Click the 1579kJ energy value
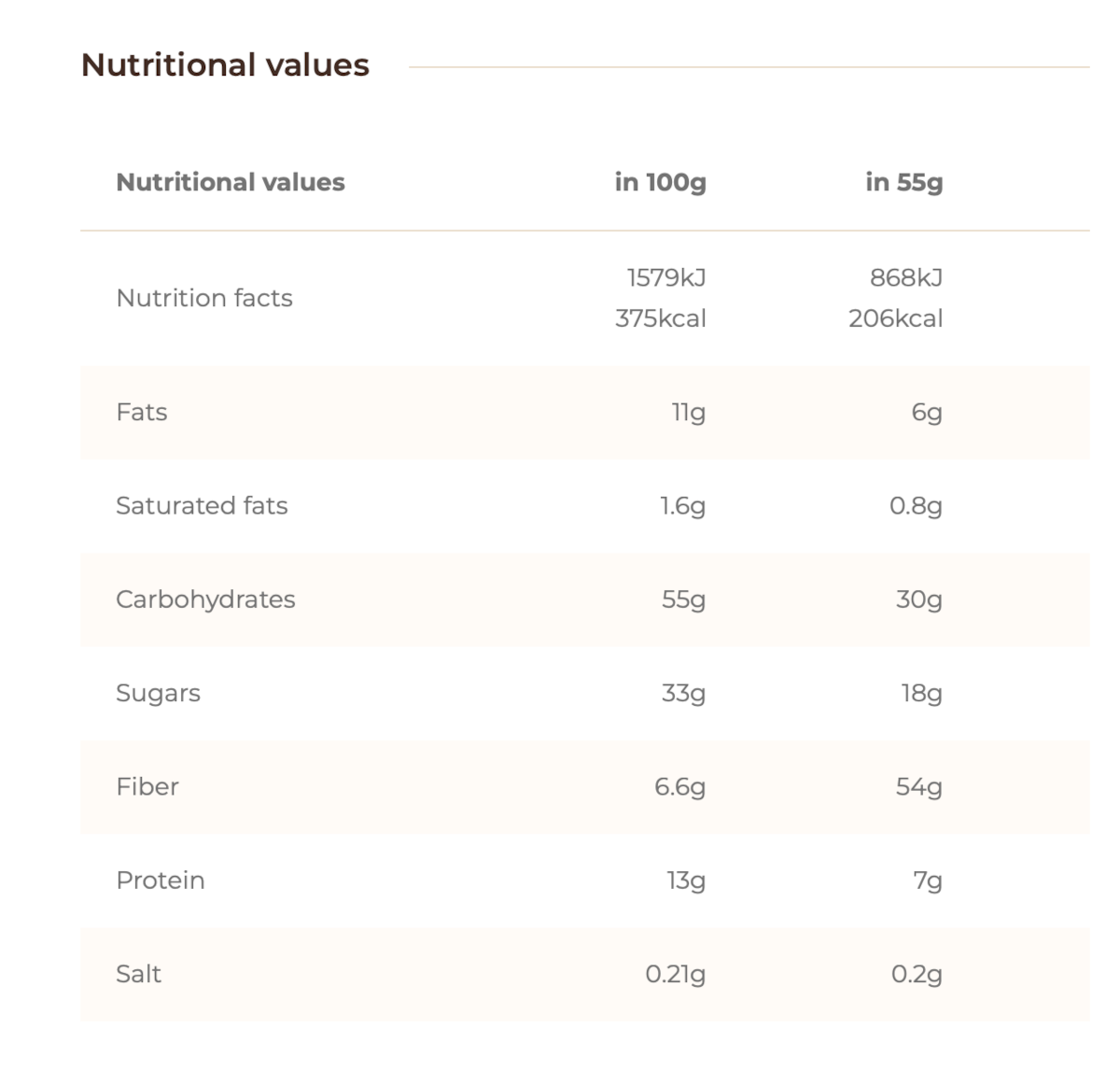This screenshot has height=1085, width=1120. pyautogui.click(x=665, y=277)
